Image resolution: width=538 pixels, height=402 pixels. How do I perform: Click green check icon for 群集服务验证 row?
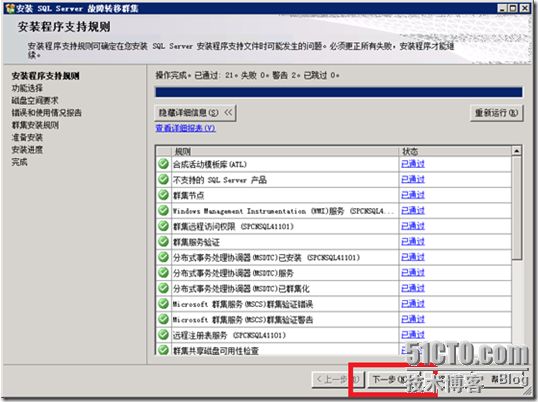(x=163, y=242)
